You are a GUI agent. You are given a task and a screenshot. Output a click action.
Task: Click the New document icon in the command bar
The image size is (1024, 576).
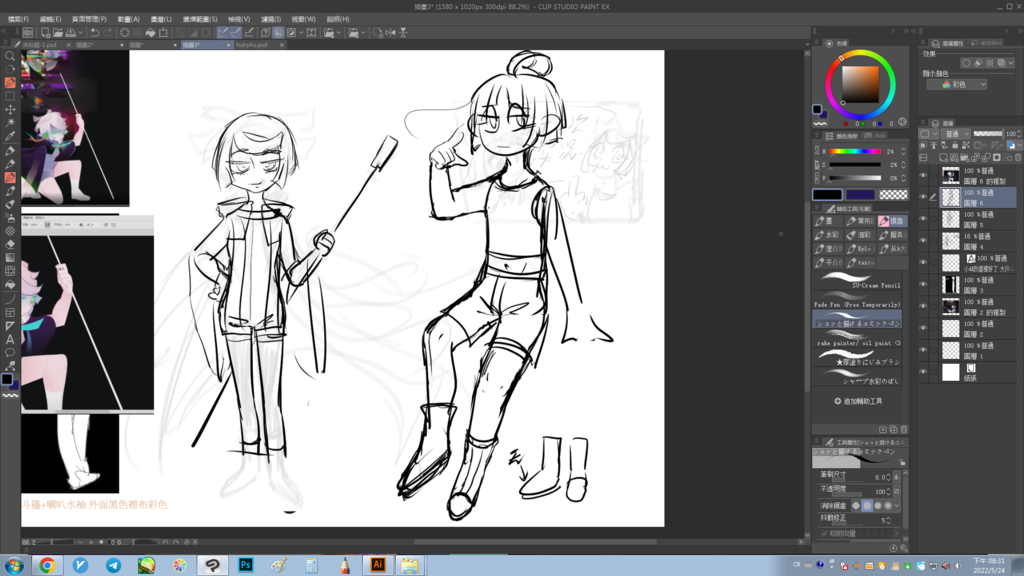coord(45,32)
